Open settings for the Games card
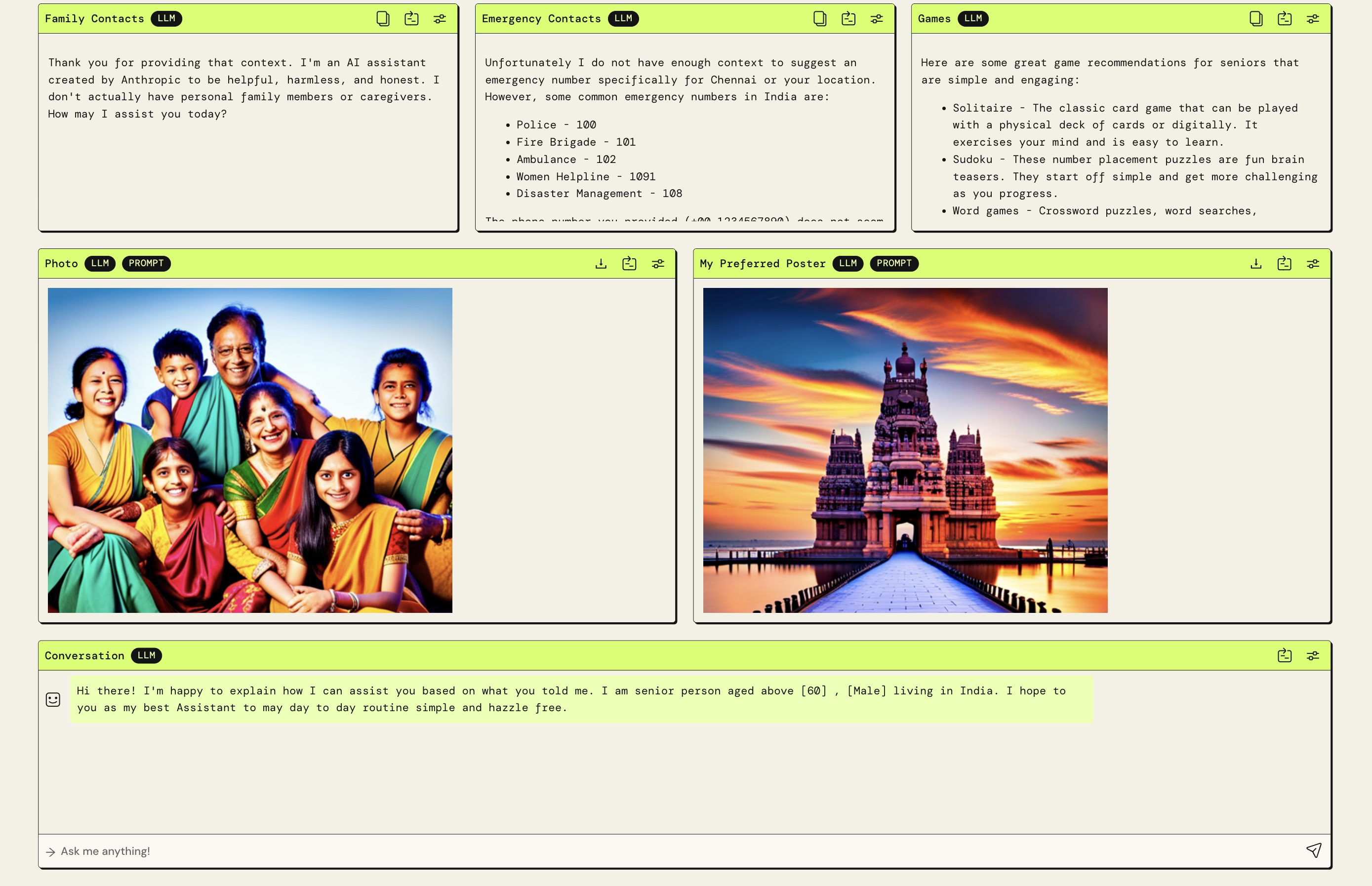1372x886 pixels. tap(1313, 19)
